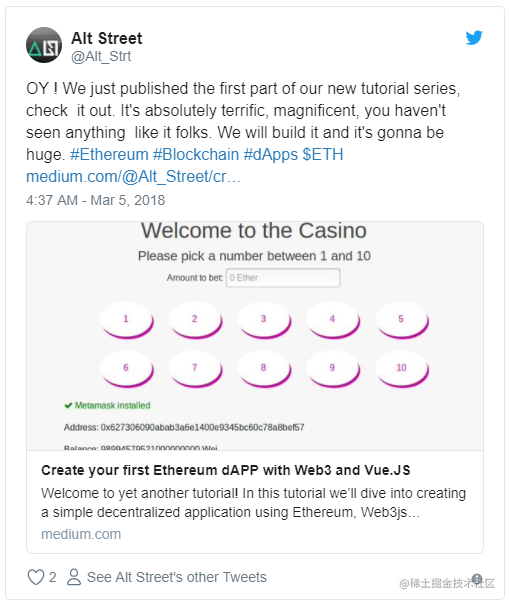This screenshot has height=605, width=511.
Task: Open the #dApps hashtag
Action: pos(271,155)
